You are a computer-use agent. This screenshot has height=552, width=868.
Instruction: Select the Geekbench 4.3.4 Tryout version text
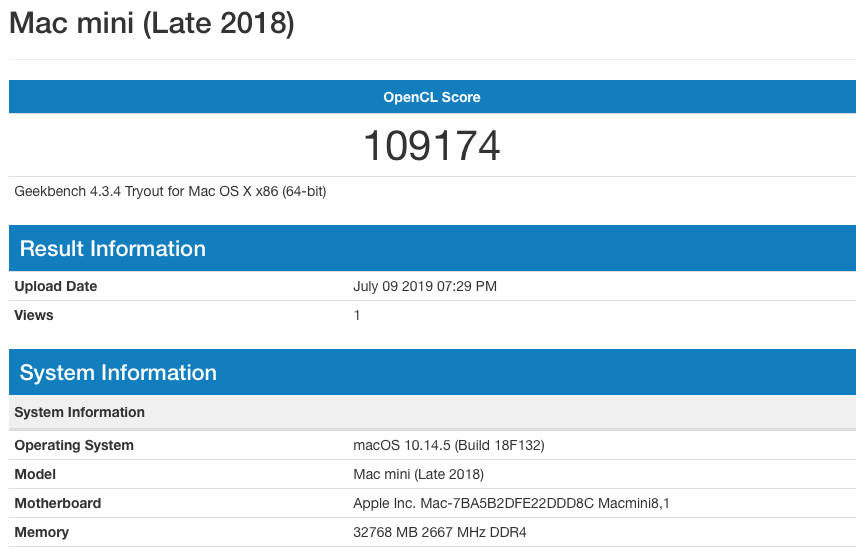[x=170, y=192]
